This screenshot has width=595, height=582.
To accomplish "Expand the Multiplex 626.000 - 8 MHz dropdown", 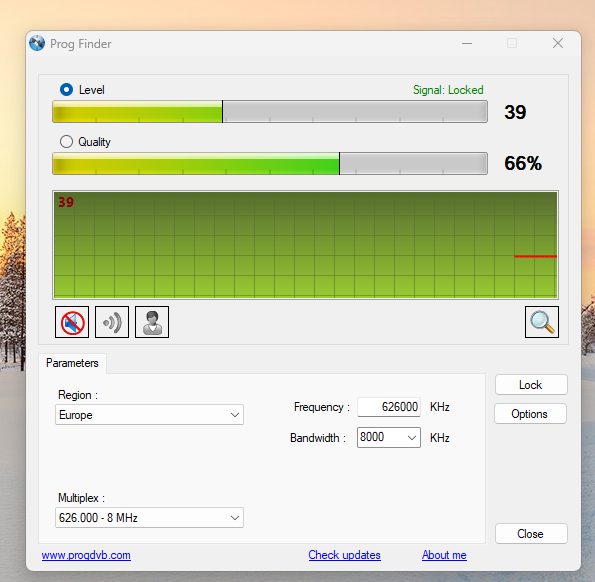I will coord(150,518).
